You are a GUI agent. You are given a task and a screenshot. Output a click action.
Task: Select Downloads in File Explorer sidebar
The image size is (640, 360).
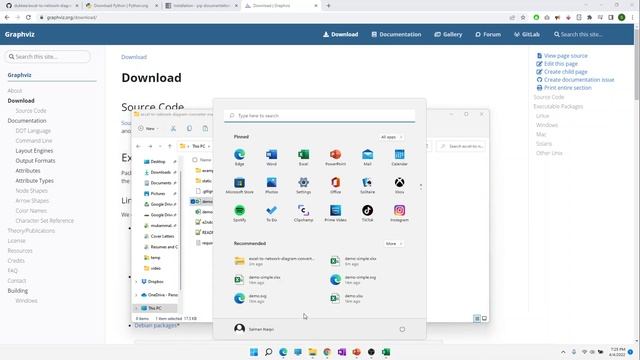tap(160, 172)
